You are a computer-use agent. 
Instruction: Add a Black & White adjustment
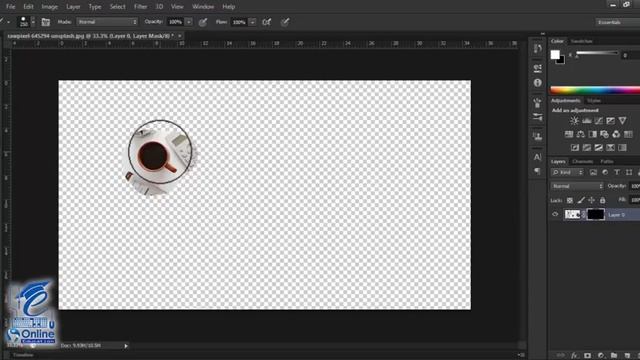coord(592,134)
